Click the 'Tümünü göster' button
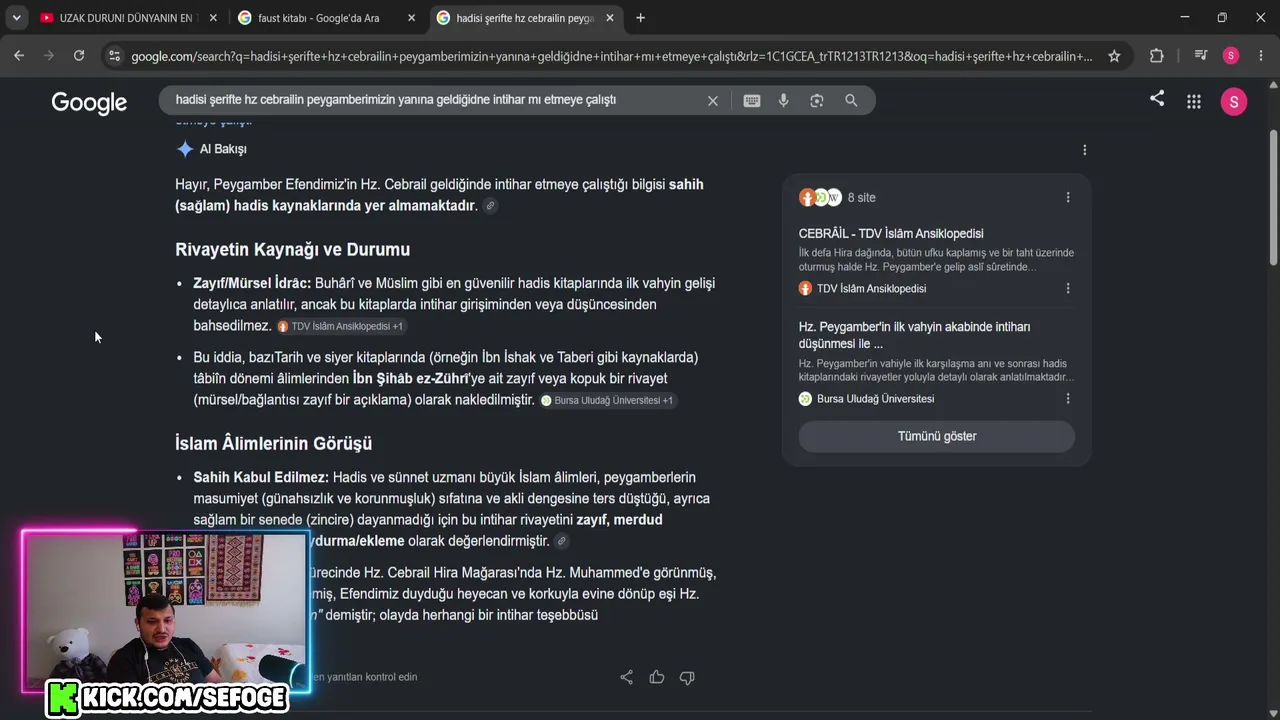The width and height of the screenshot is (1280, 720). tap(937, 436)
